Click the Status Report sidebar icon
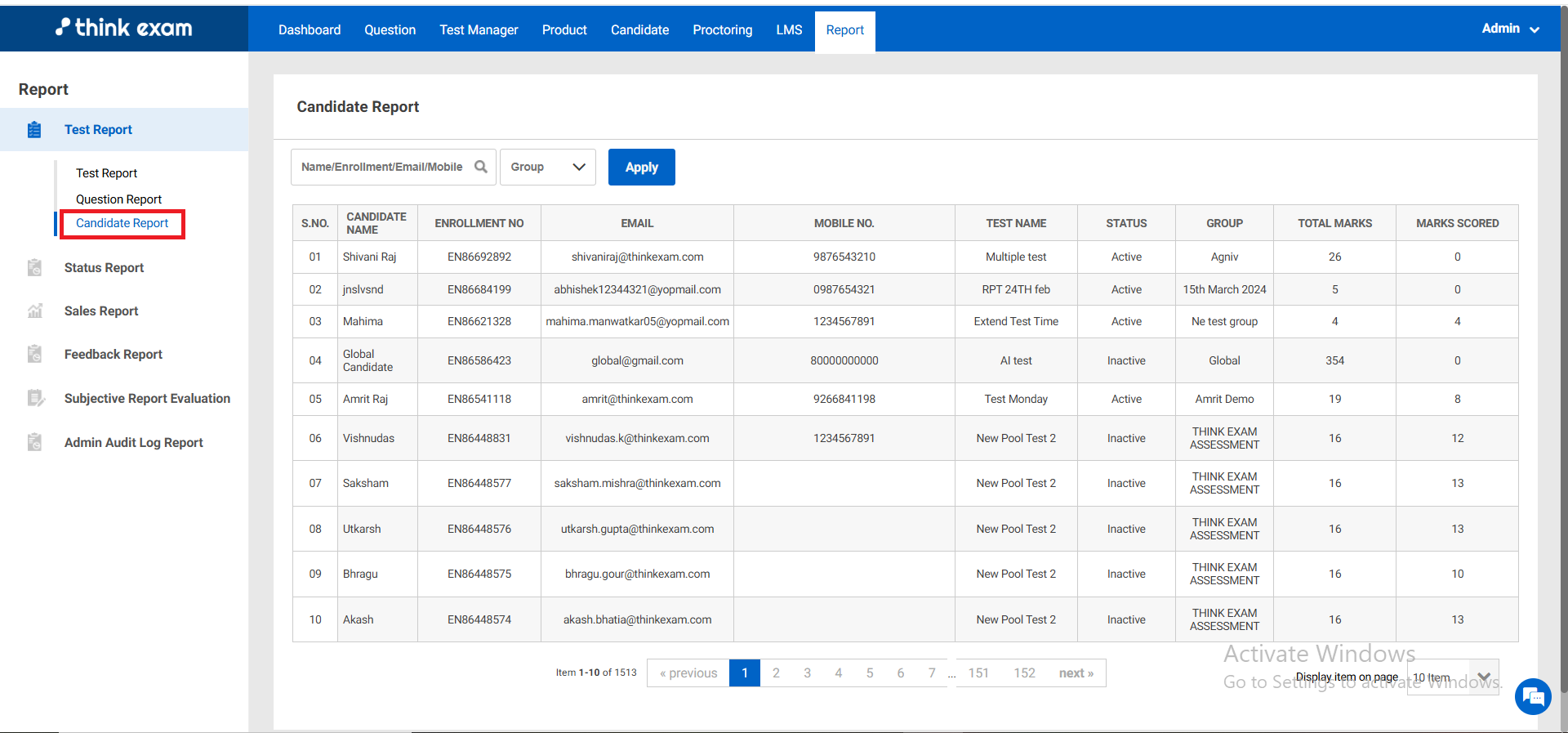The height and width of the screenshot is (733, 1568). (34, 268)
